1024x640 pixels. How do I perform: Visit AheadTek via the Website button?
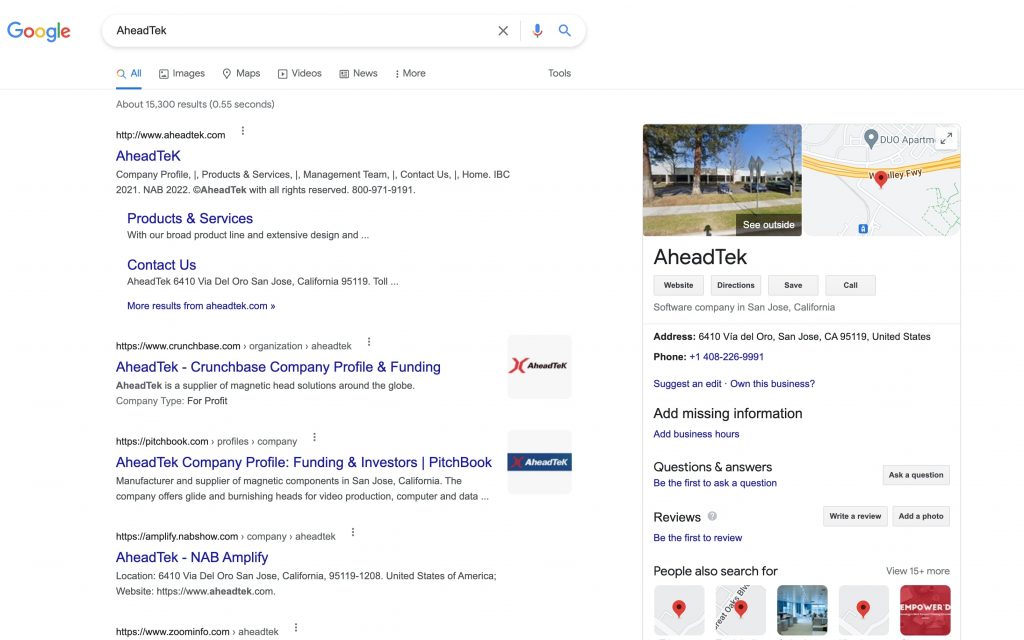pyautogui.click(x=679, y=285)
